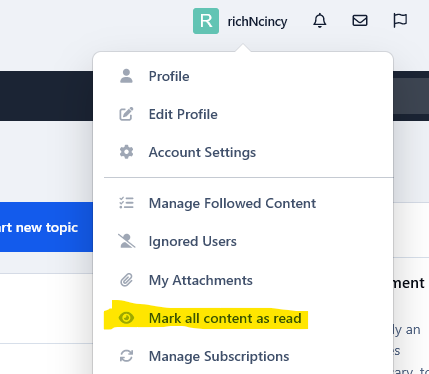
Task: Click the eye icon beside Mark all content
Action: 126,318
